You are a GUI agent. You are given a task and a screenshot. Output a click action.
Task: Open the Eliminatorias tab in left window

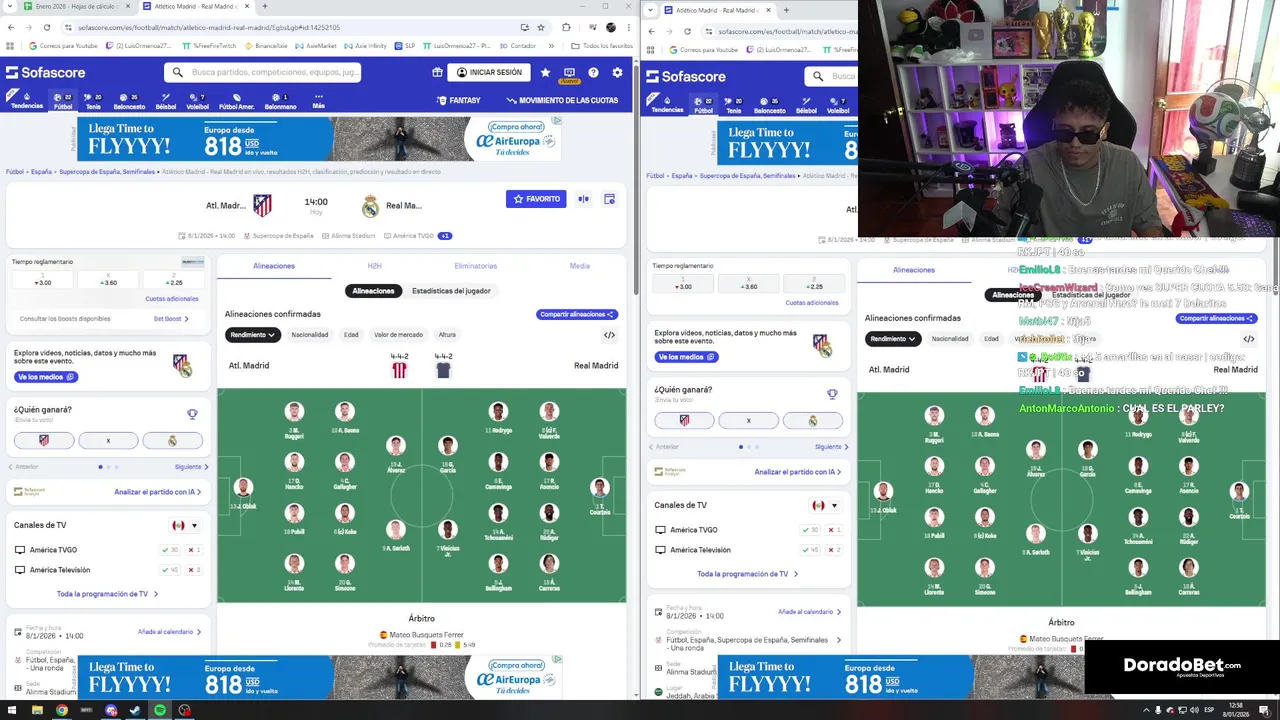(x=475, y=266)
